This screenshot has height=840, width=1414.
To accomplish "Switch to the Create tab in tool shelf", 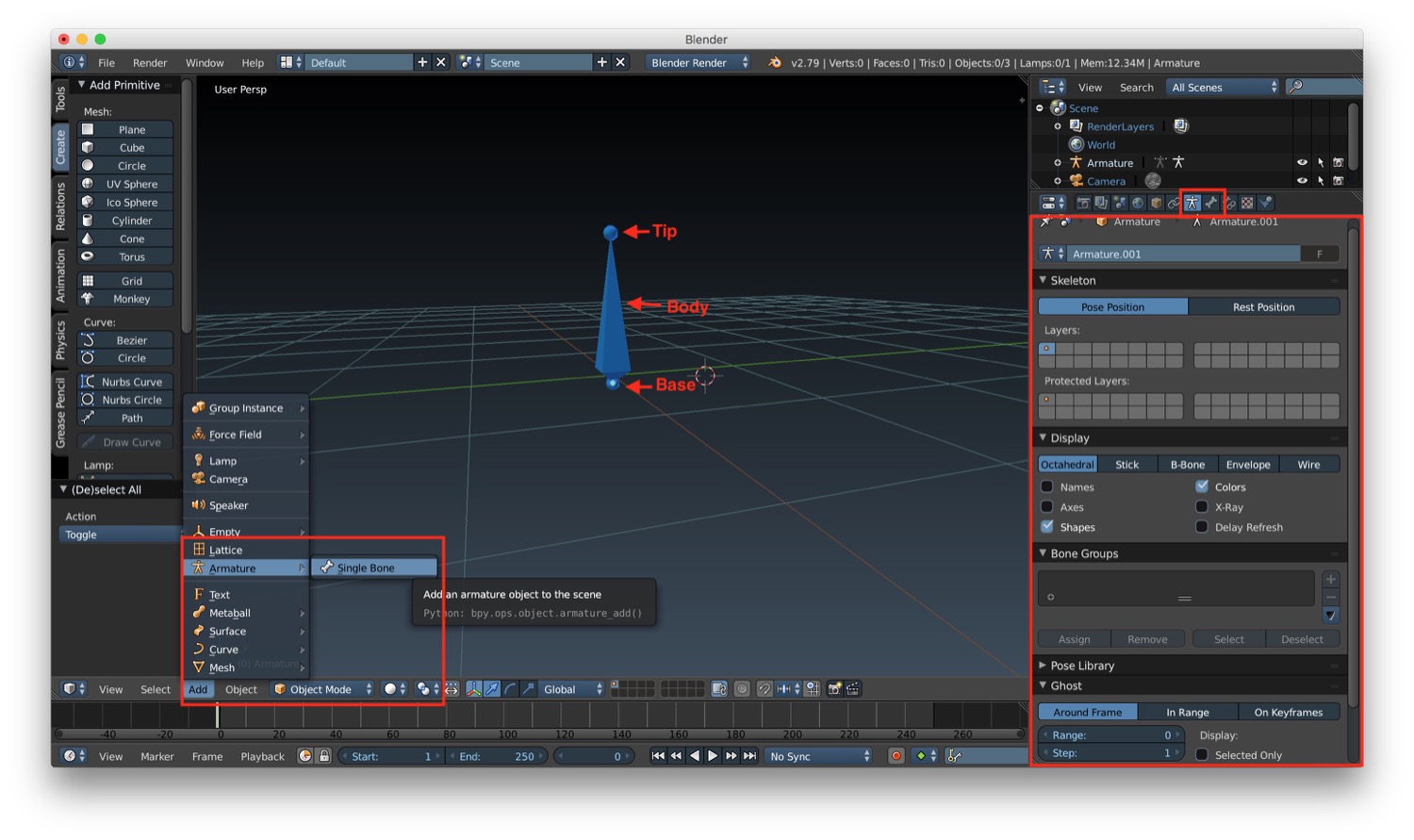I will point(61,147).
